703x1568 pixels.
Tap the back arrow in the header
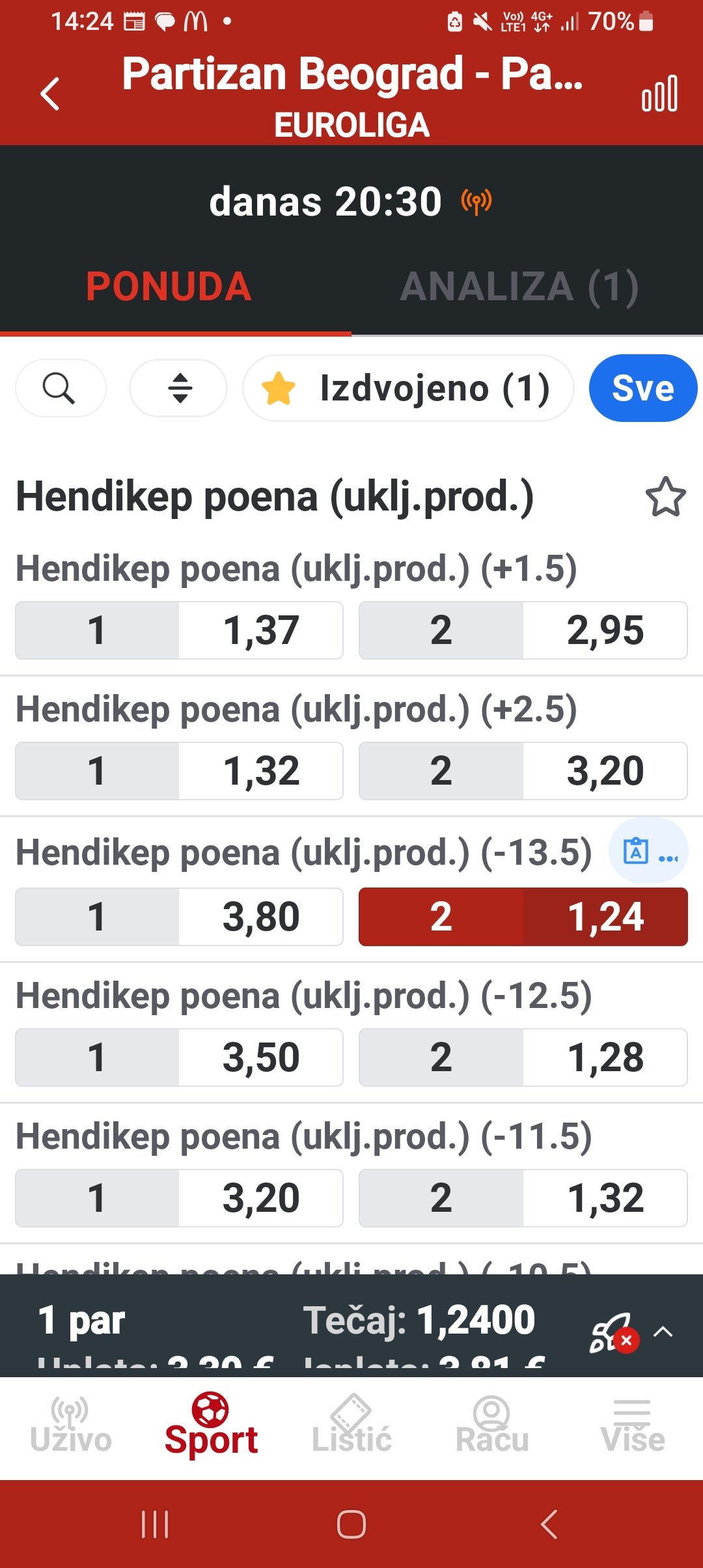coord(50,94)
